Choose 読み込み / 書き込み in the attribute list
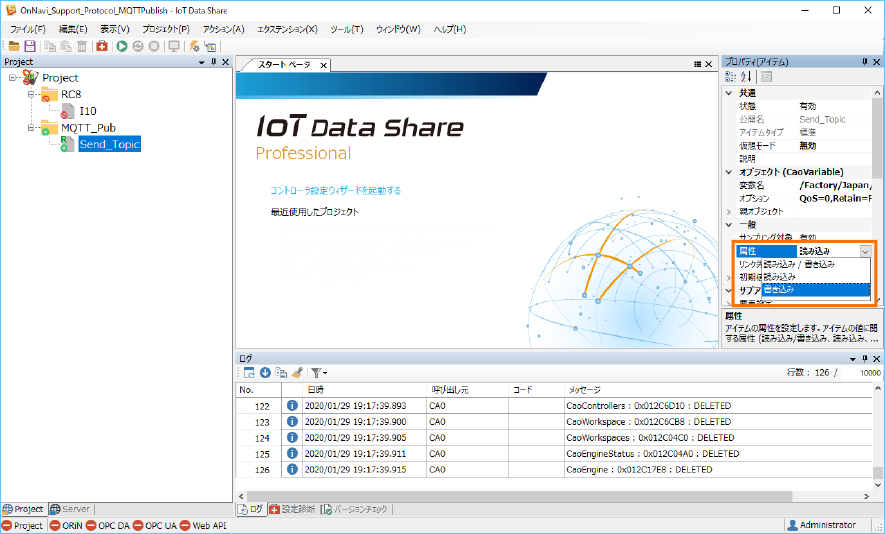The image size is (885, 534). click(816, 264)
